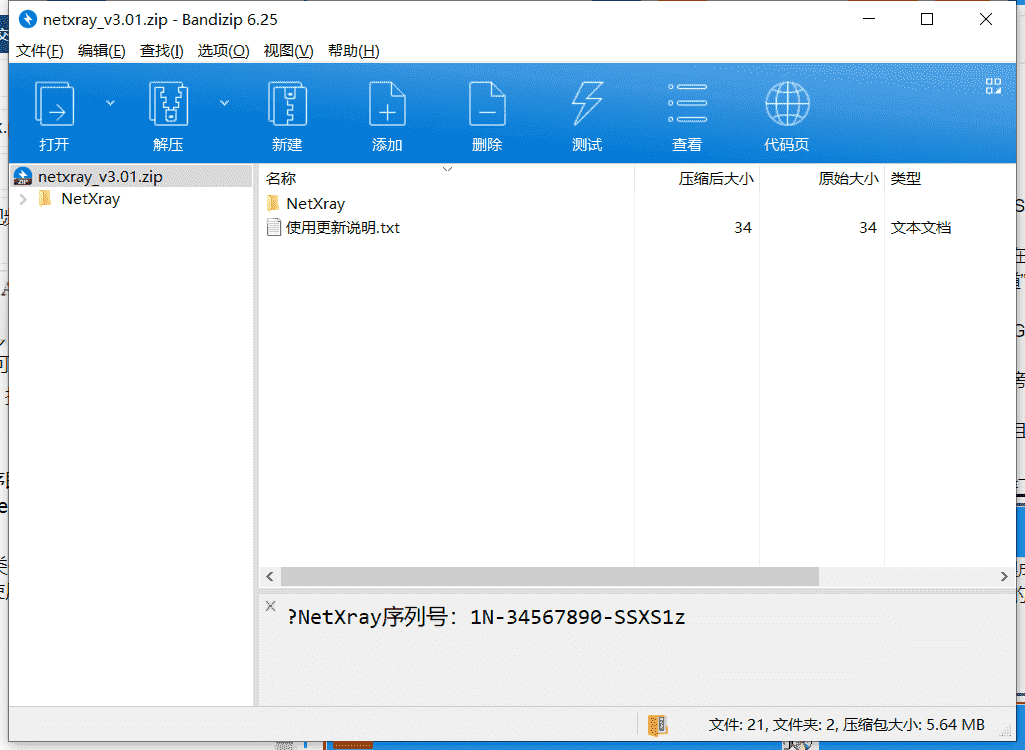Click the View (查看) list icon

click(687, 103)
